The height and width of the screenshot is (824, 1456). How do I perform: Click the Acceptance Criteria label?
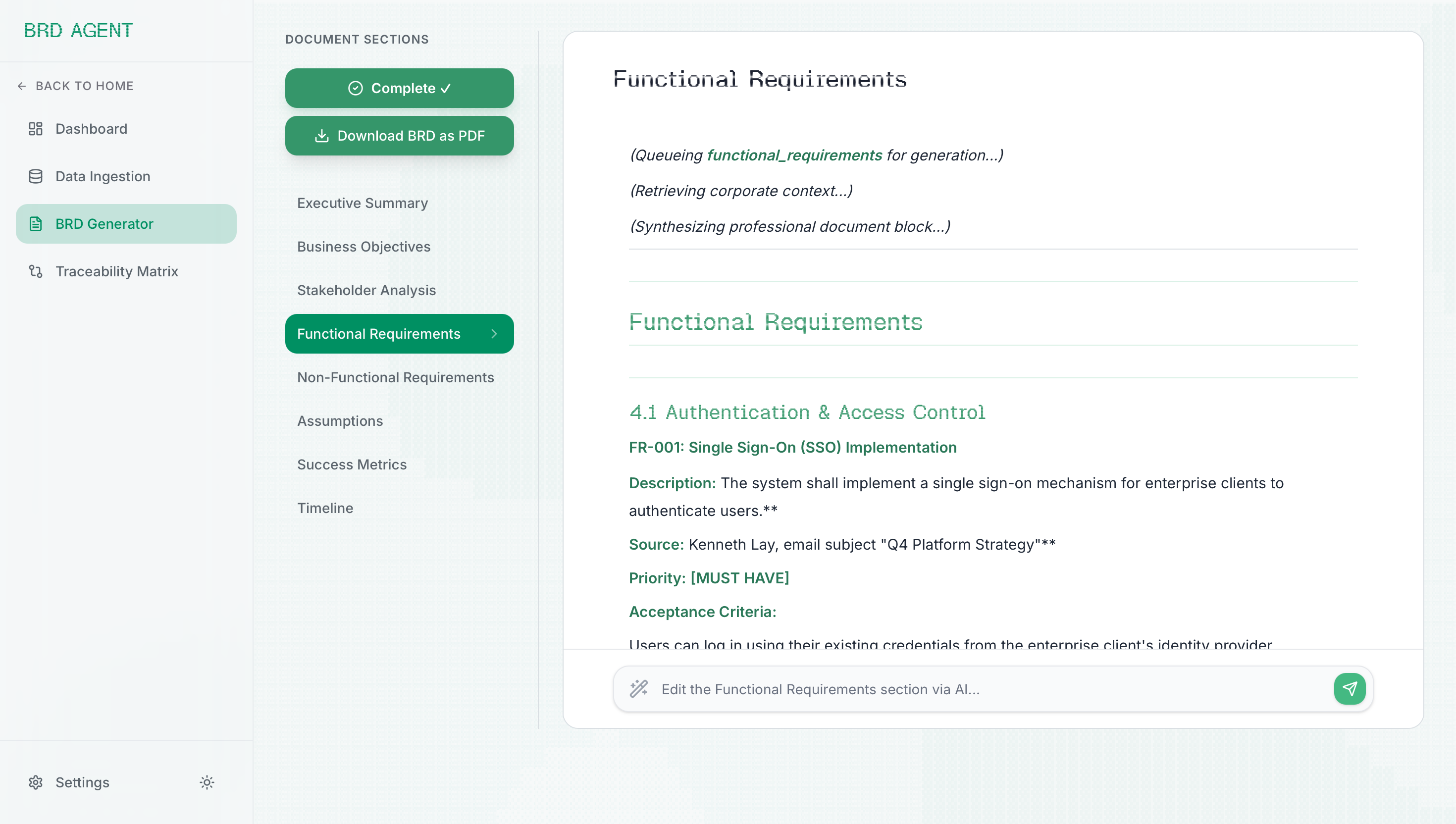(702, 612)
